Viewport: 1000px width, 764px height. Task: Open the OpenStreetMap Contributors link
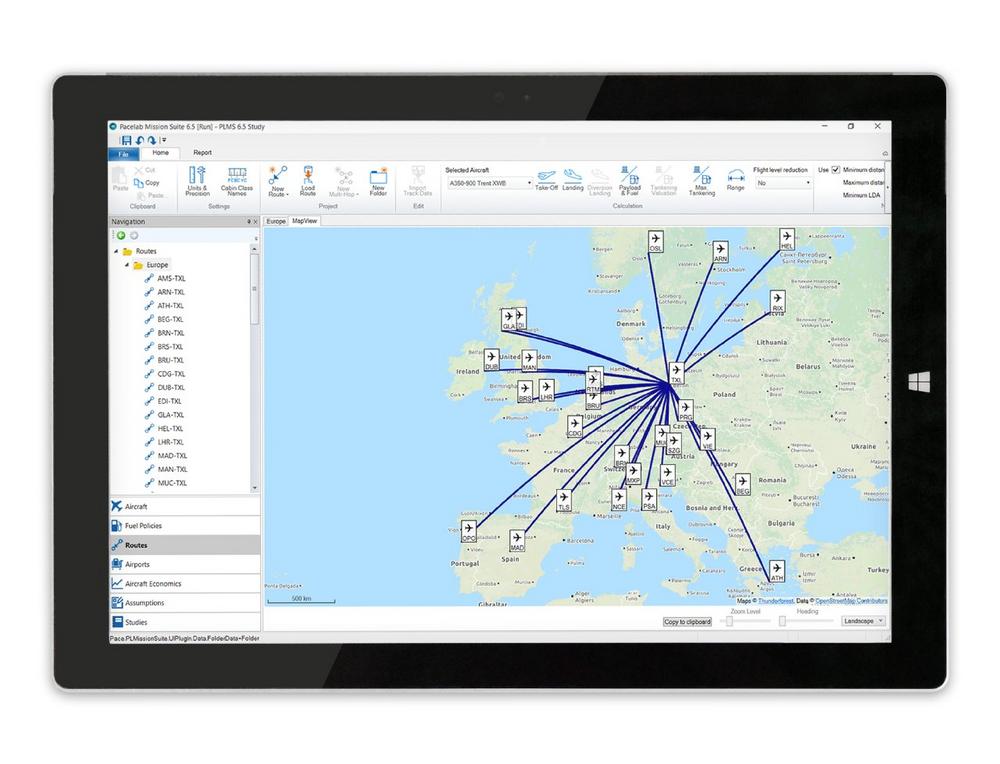[851, 601]
